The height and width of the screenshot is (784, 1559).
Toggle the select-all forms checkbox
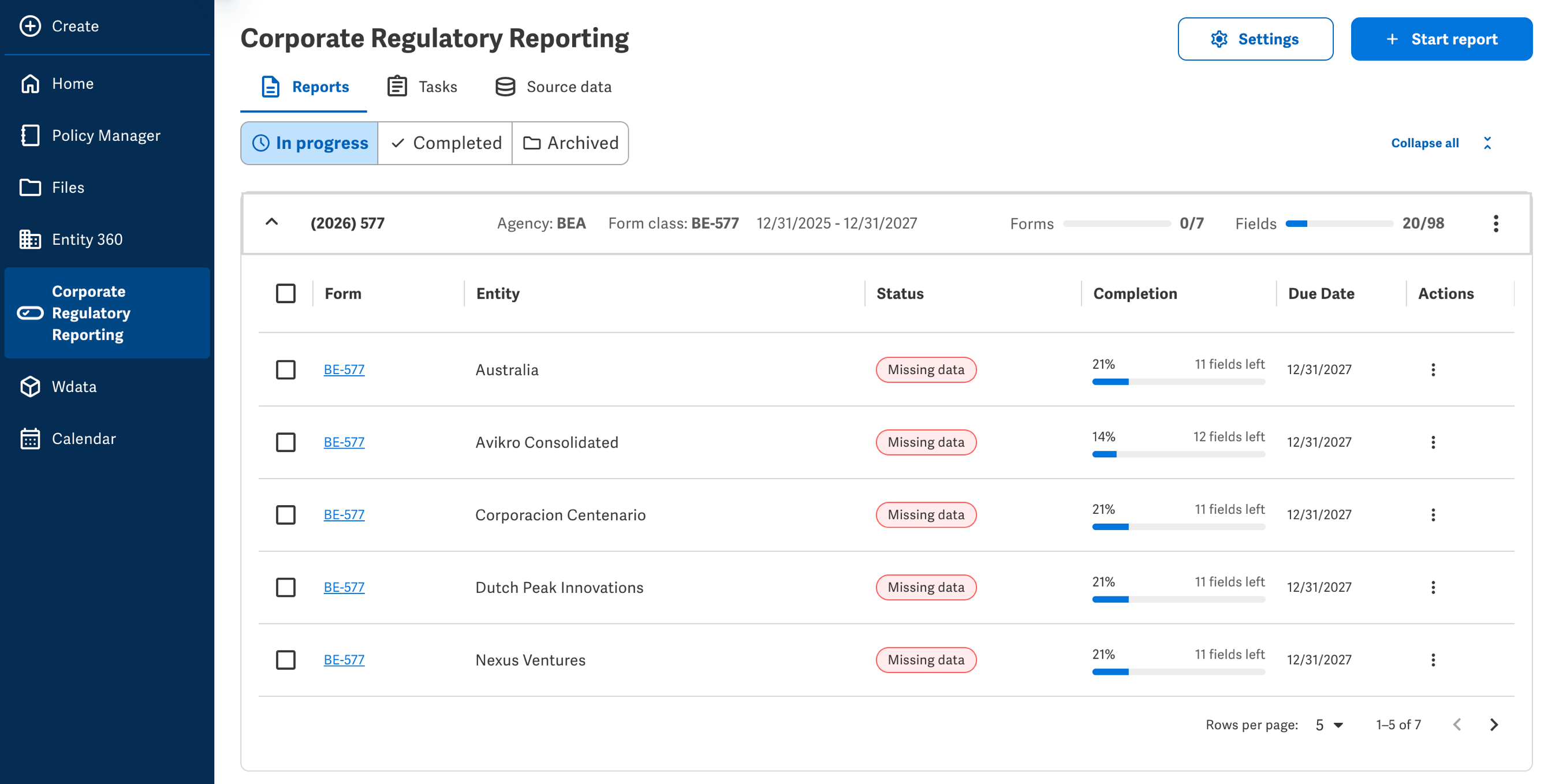point(286,293)
